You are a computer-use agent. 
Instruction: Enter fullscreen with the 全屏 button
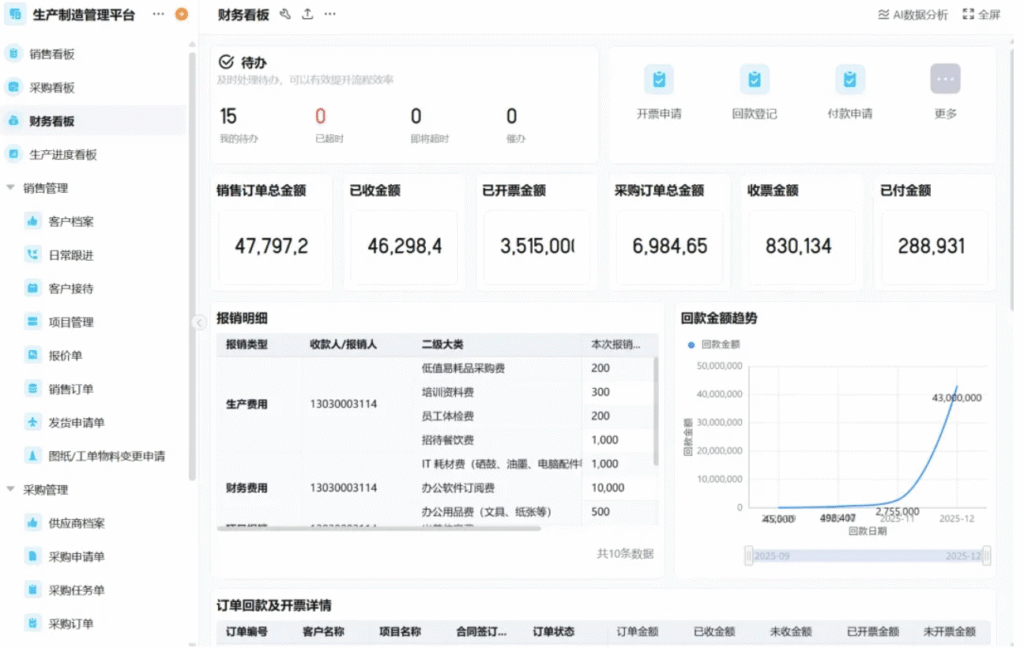point(981,15)
